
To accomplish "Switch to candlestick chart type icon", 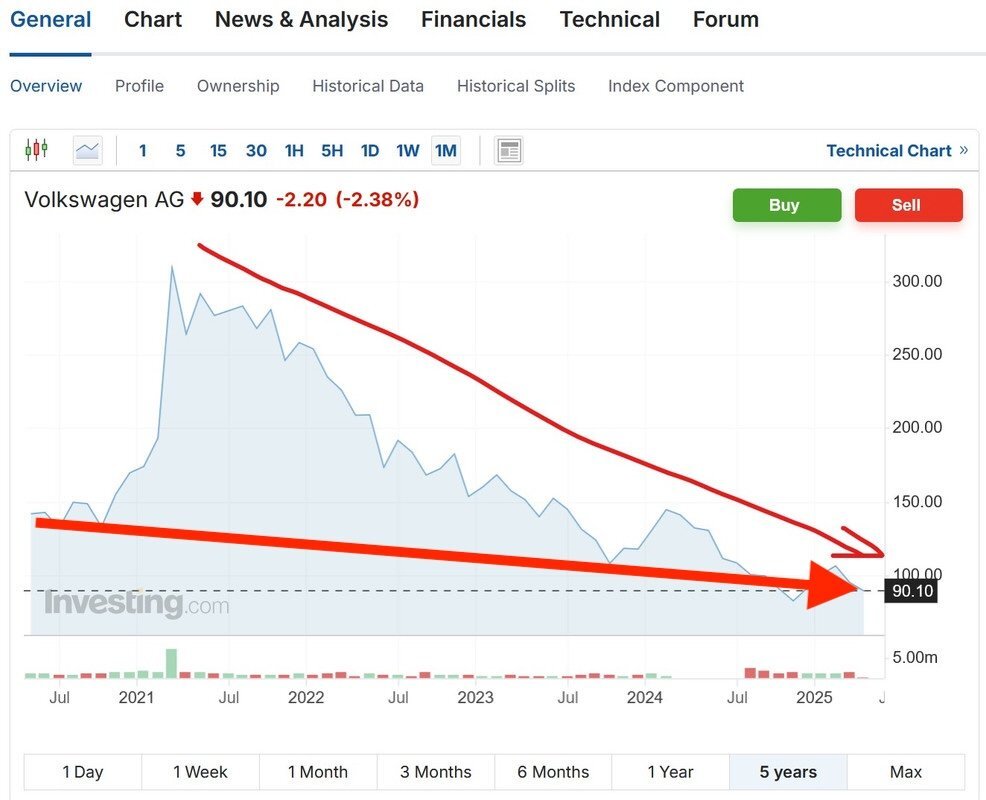I will pyautogui.click(x=36, y=150).
